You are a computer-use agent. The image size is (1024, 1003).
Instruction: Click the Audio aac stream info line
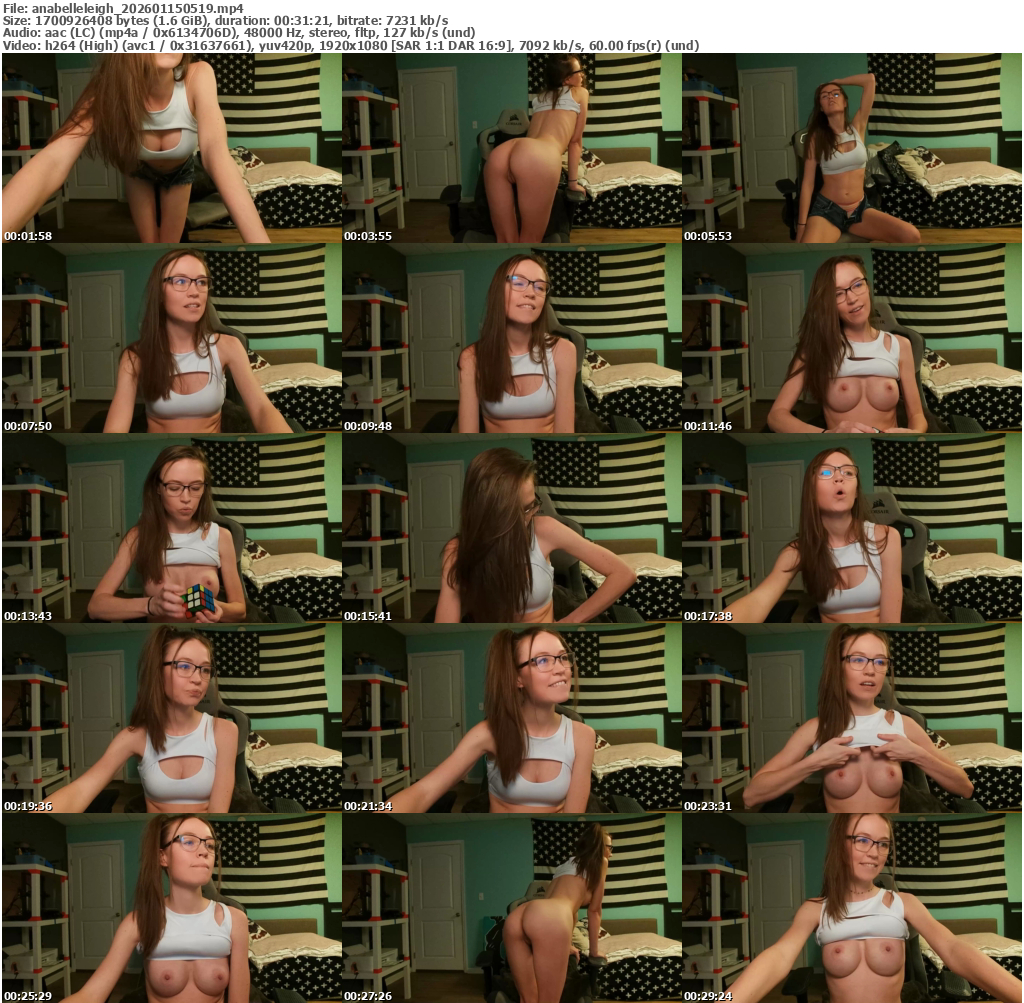(238, 33)
